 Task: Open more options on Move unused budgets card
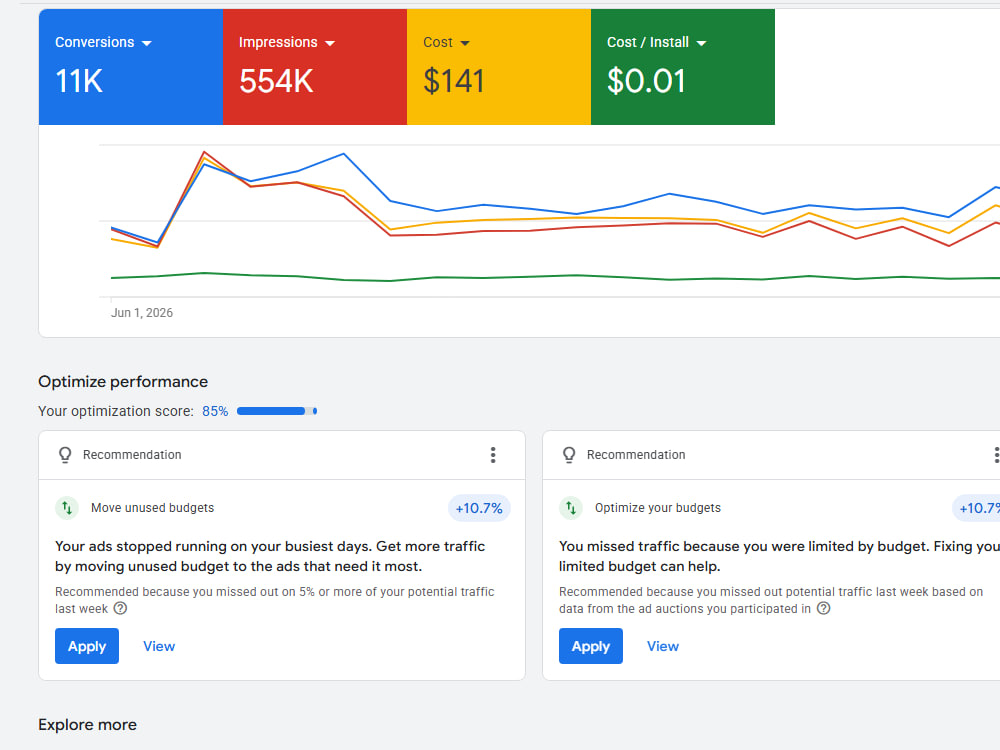tap(493, 455)
